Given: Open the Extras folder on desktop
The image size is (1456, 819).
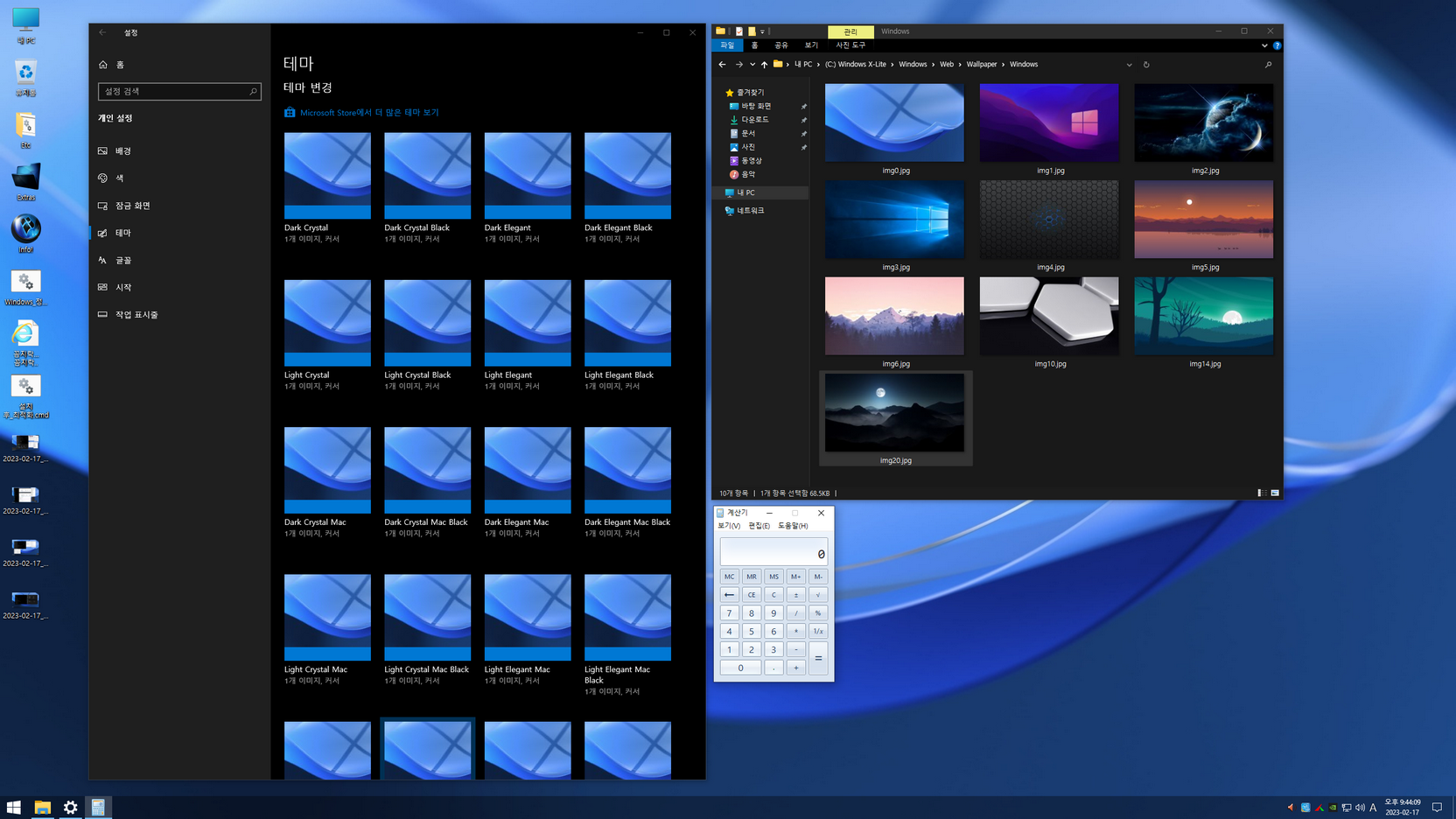Looking at the screenshot, I should click(x=25, y=183).
